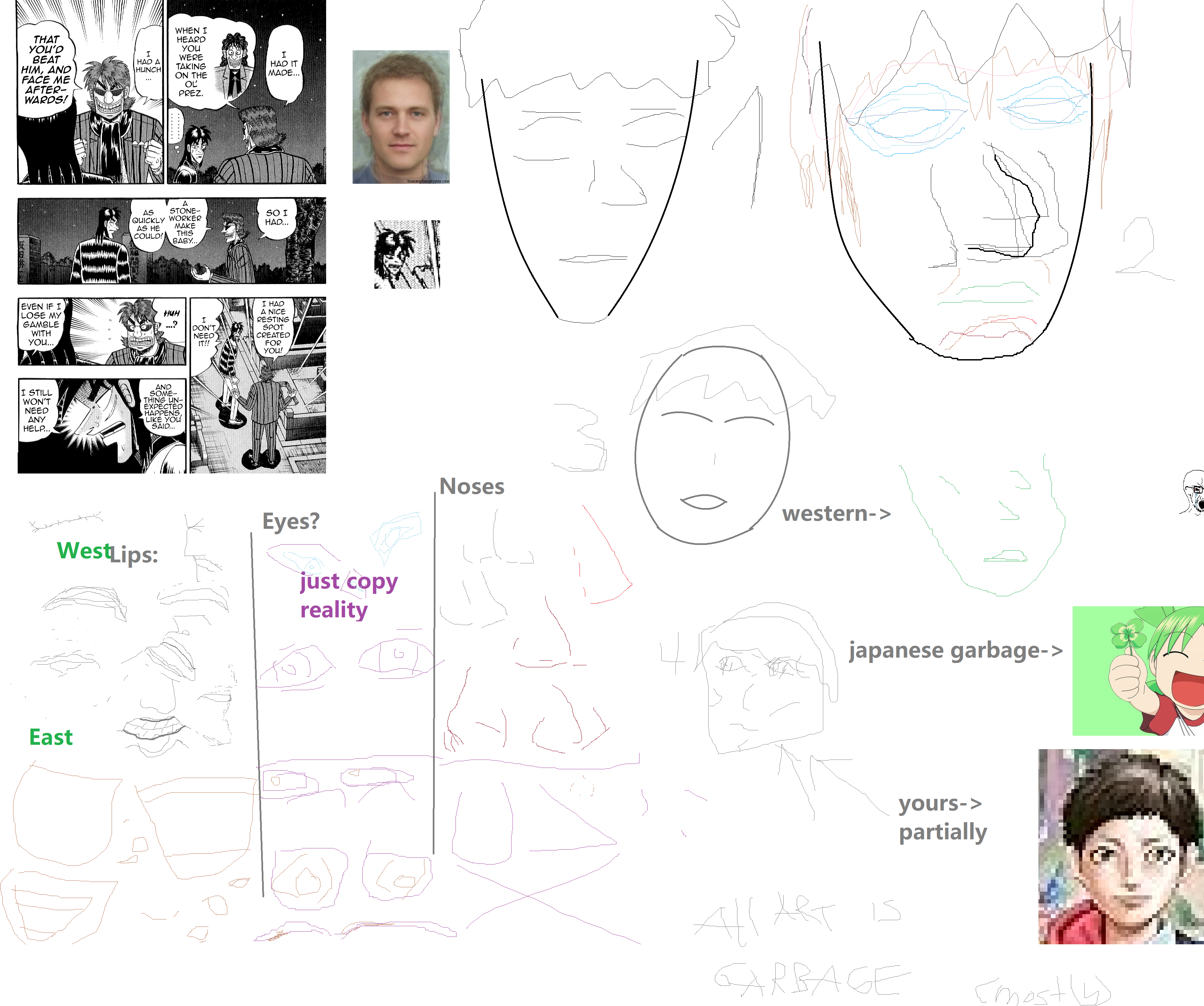1204x1006 pixels.
Task: Click the small cropped manga face image
Action: (407, 254)
